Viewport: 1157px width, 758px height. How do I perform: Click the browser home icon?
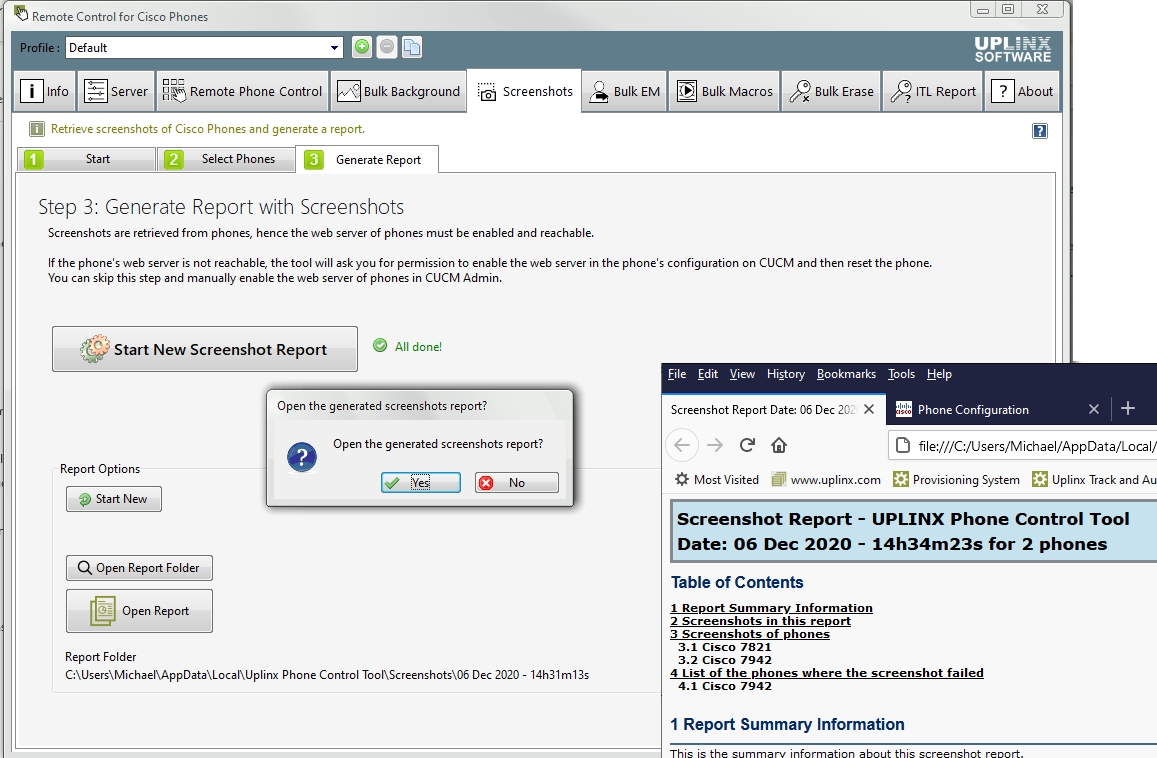(779, 445)
